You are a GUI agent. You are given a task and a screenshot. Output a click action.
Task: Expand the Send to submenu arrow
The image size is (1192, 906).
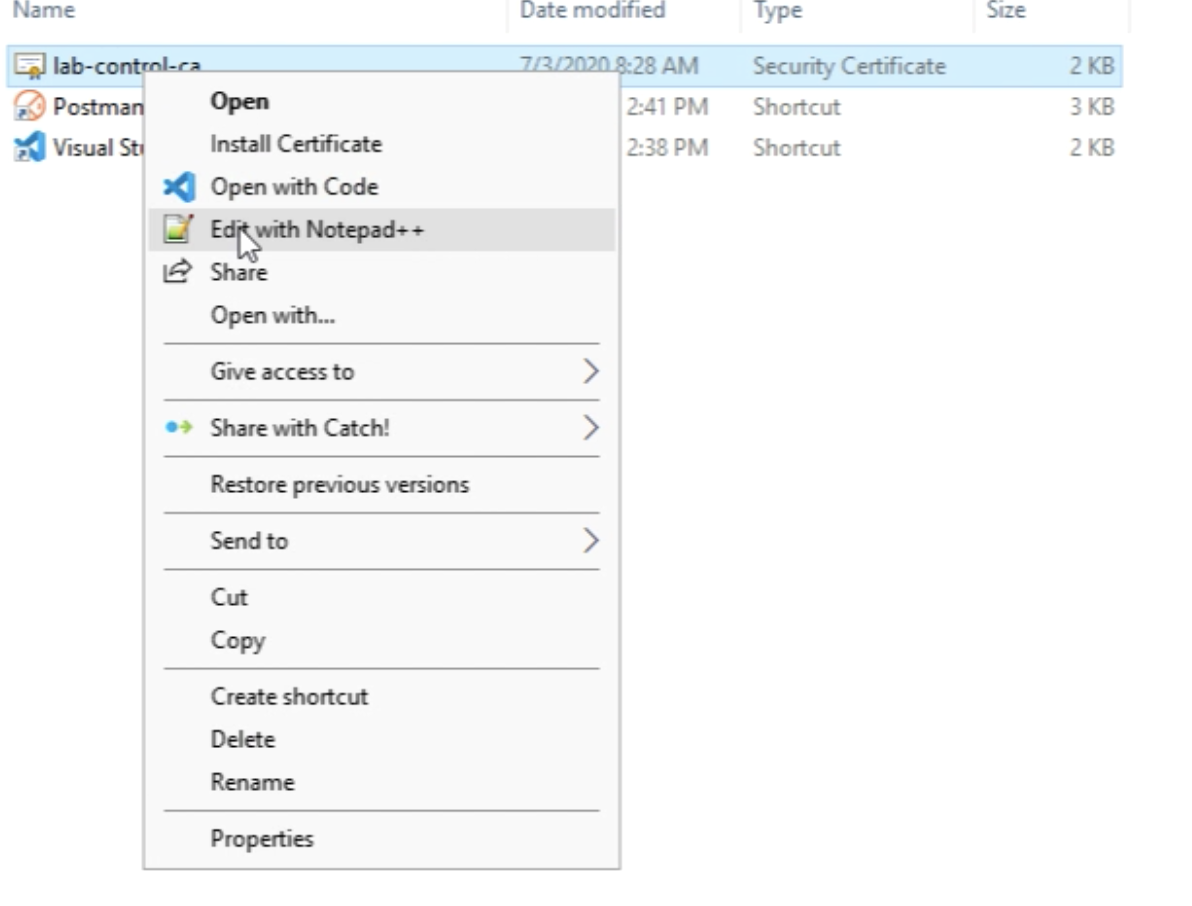[x=590, y=541]
